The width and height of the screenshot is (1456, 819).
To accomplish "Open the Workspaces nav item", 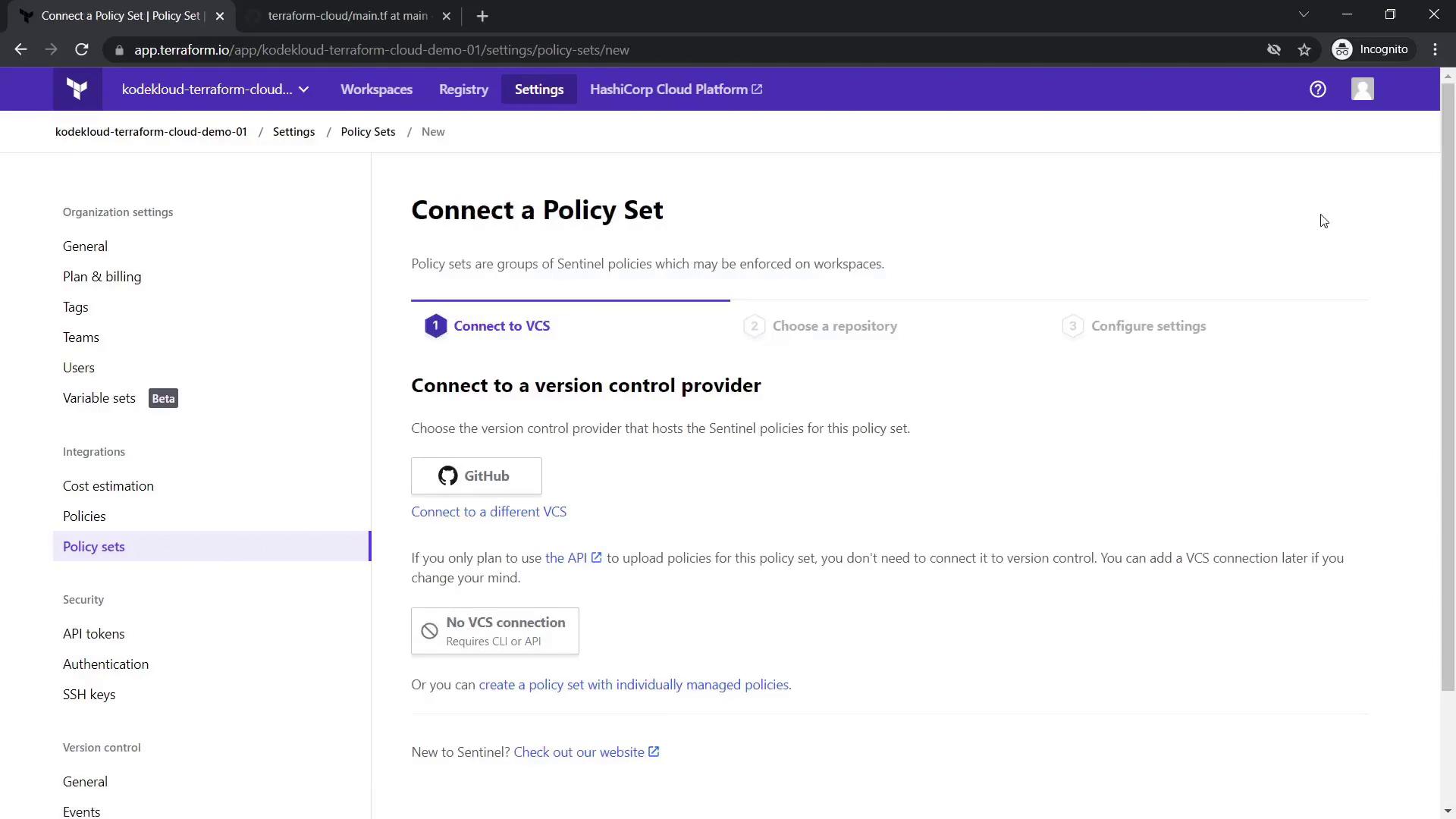I will (376, 89).
